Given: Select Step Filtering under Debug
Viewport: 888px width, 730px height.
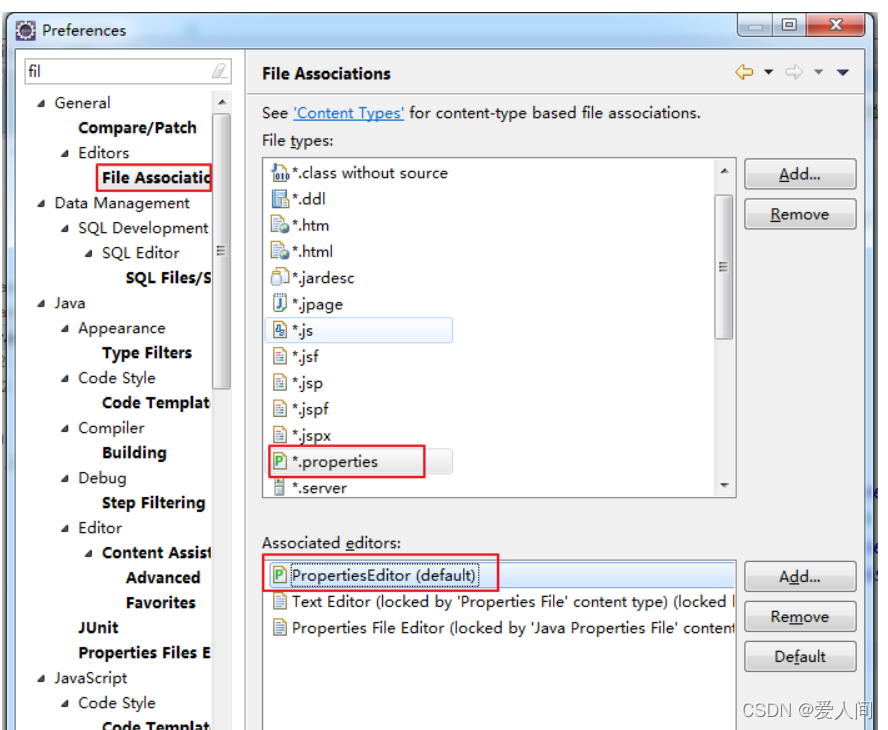Looking at the screenshot, I should point(153,503).
